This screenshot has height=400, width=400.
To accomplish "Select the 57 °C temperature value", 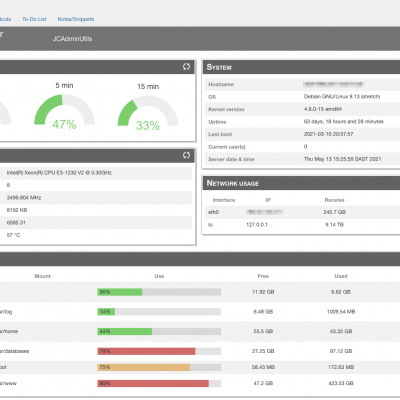I will click(13, 235).
